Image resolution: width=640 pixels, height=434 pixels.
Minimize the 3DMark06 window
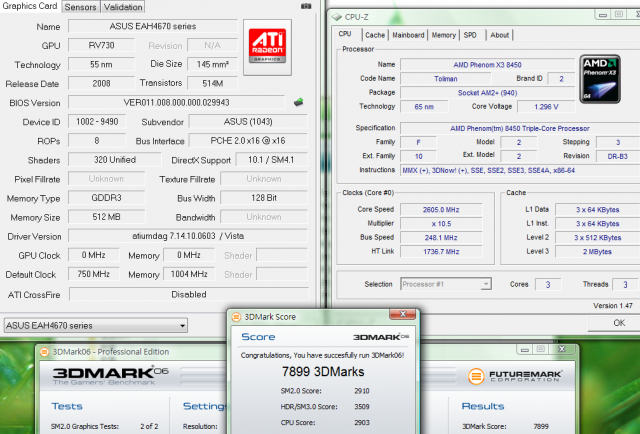coord(525,349)
